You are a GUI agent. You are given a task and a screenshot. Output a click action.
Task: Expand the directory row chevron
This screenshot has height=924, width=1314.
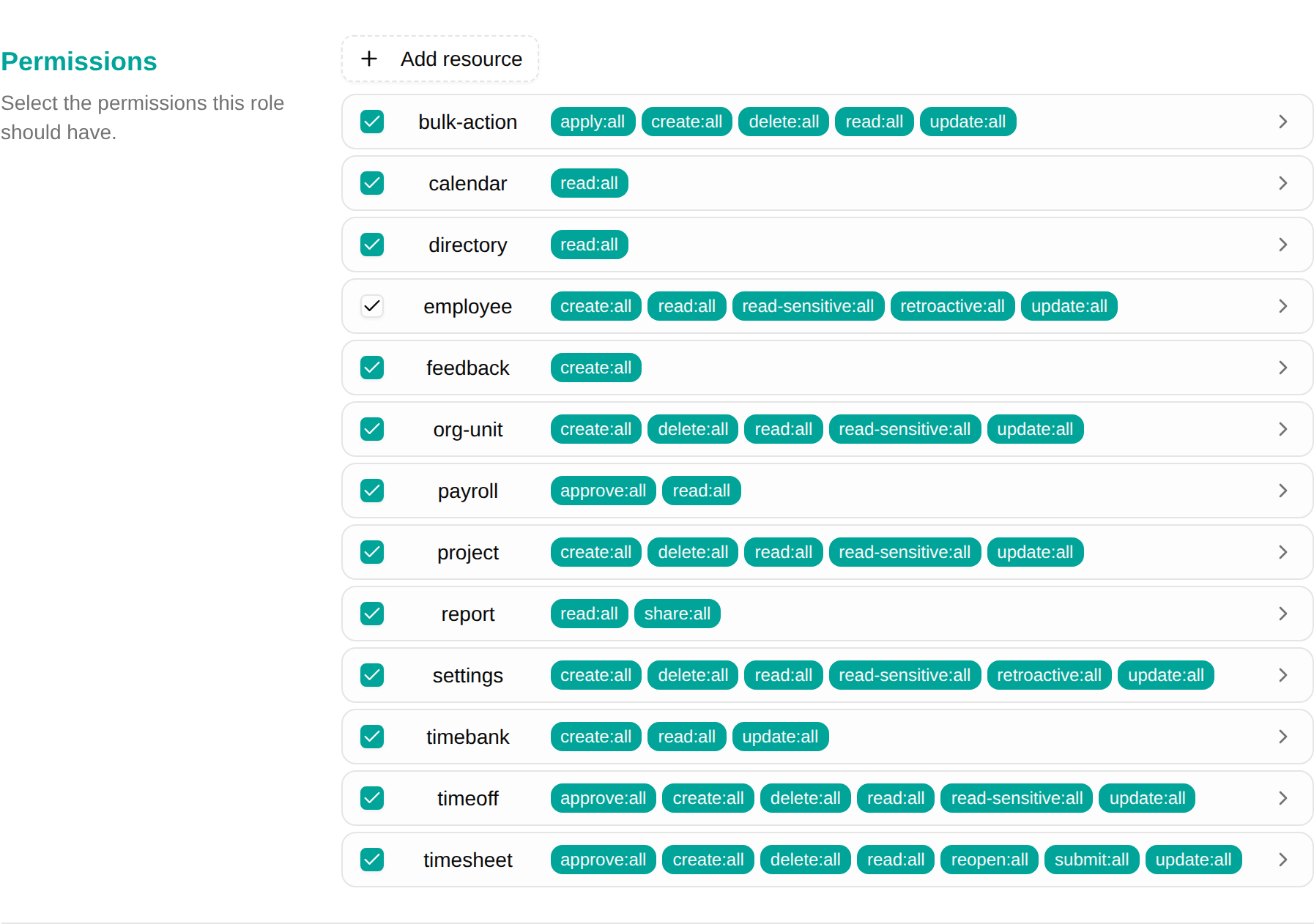pos(1283,245)
